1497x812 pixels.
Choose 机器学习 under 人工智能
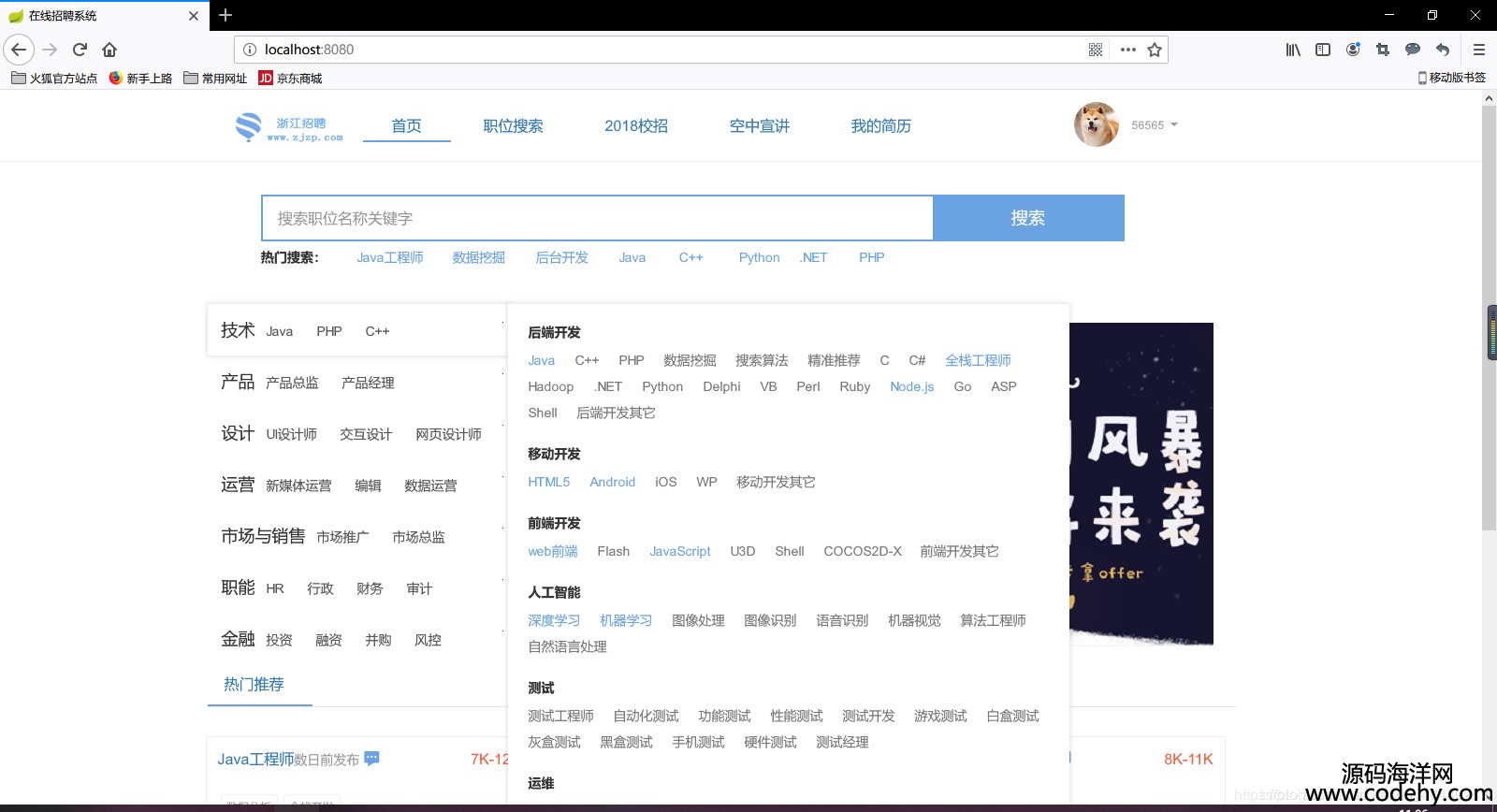pyautogui.click(x=626, y=620)
